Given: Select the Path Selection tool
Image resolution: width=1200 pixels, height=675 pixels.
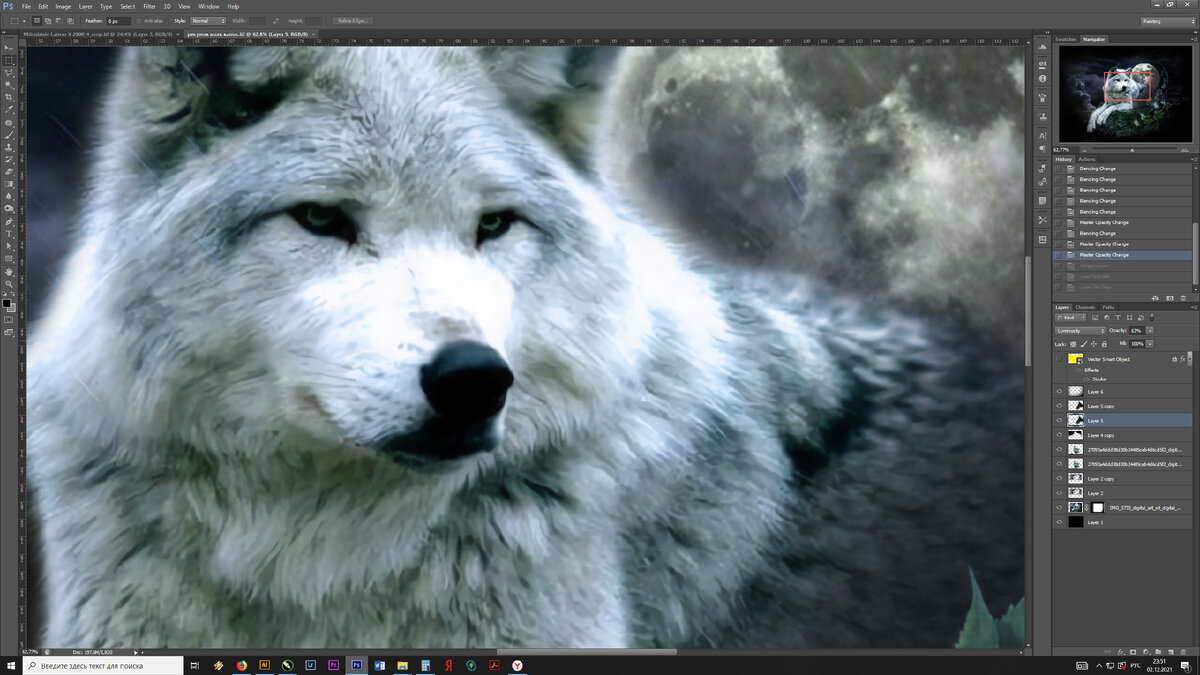Looking at the screenshot, I should click(x=9, y=245).
